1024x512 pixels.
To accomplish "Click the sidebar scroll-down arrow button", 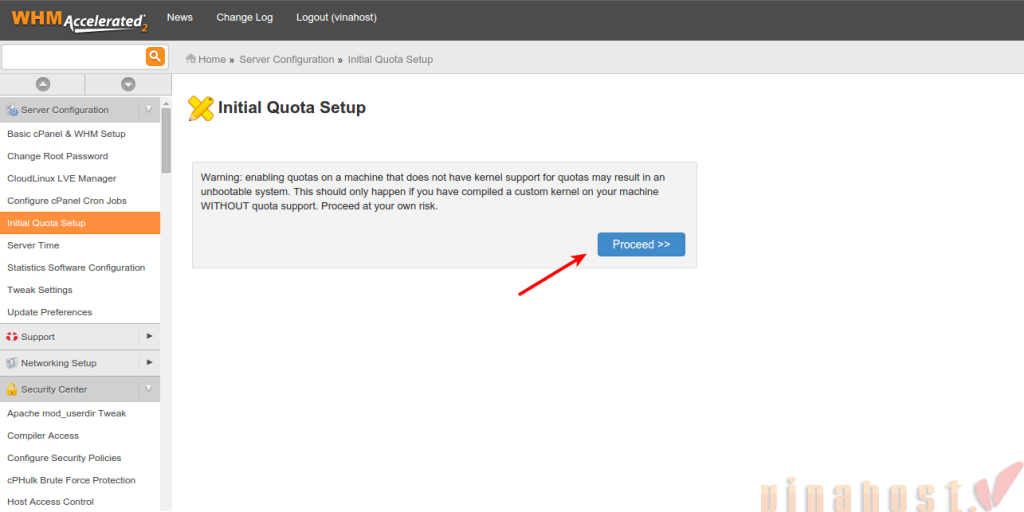I will click(x=128, y=85).
